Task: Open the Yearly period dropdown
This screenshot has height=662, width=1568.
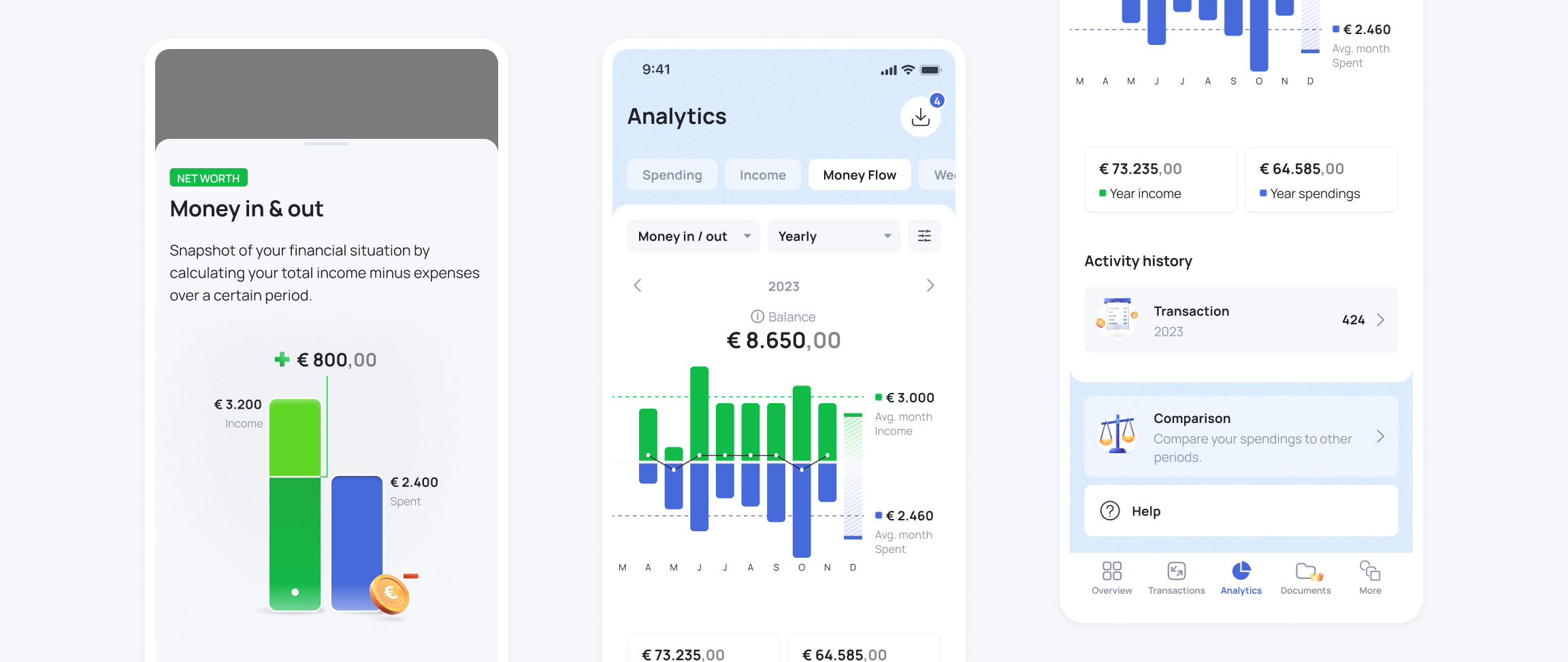Action: pyautogui.click(x=834, y=236)
